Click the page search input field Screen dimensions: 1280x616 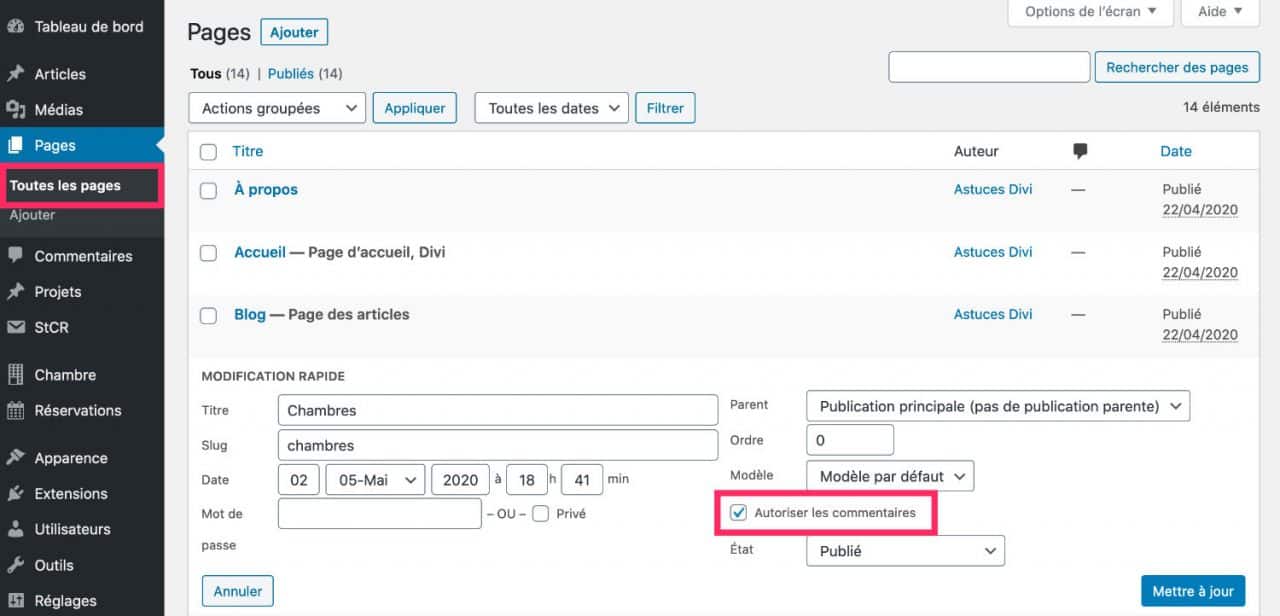(988, 66)
